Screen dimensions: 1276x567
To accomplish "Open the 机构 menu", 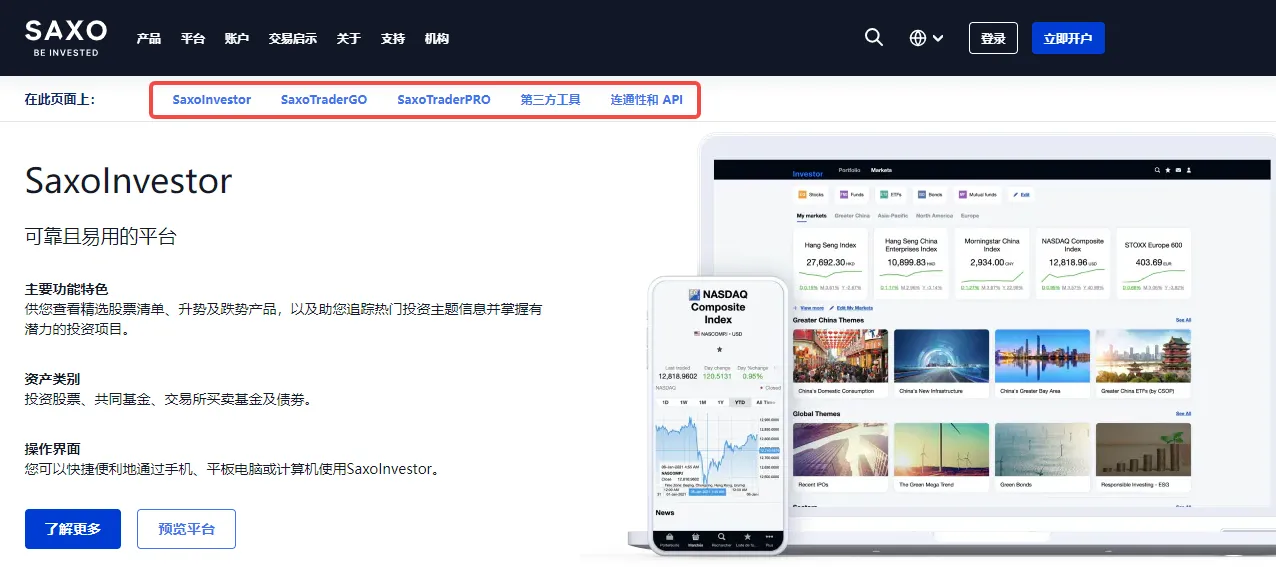I will point(437,39).
